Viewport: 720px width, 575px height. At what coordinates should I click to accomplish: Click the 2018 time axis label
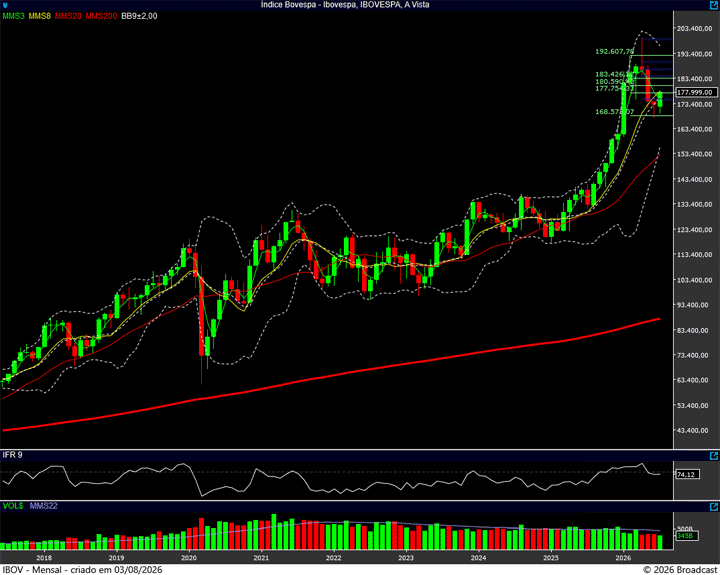[44, 558]
